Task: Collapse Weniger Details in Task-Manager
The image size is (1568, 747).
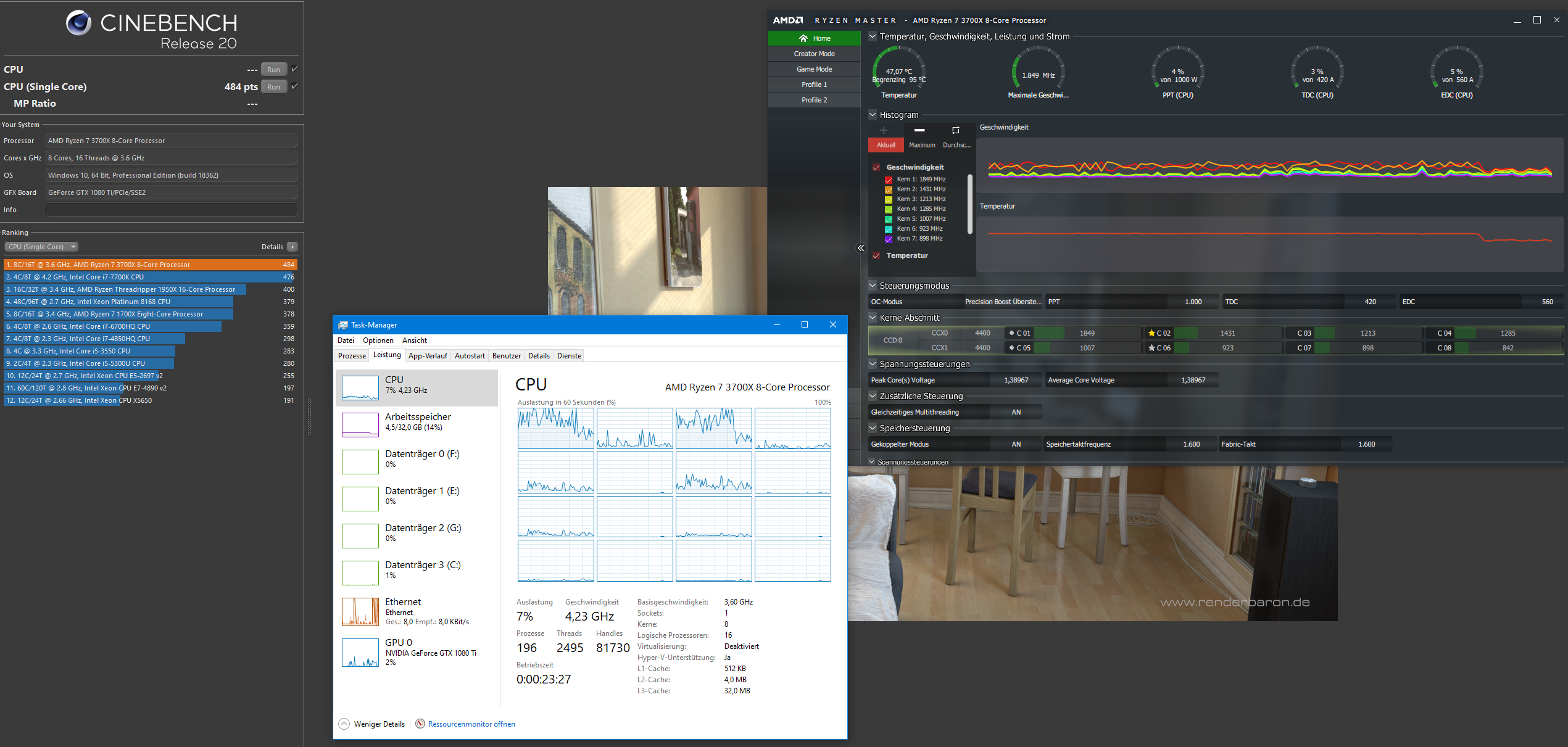Action: (344, 724)
